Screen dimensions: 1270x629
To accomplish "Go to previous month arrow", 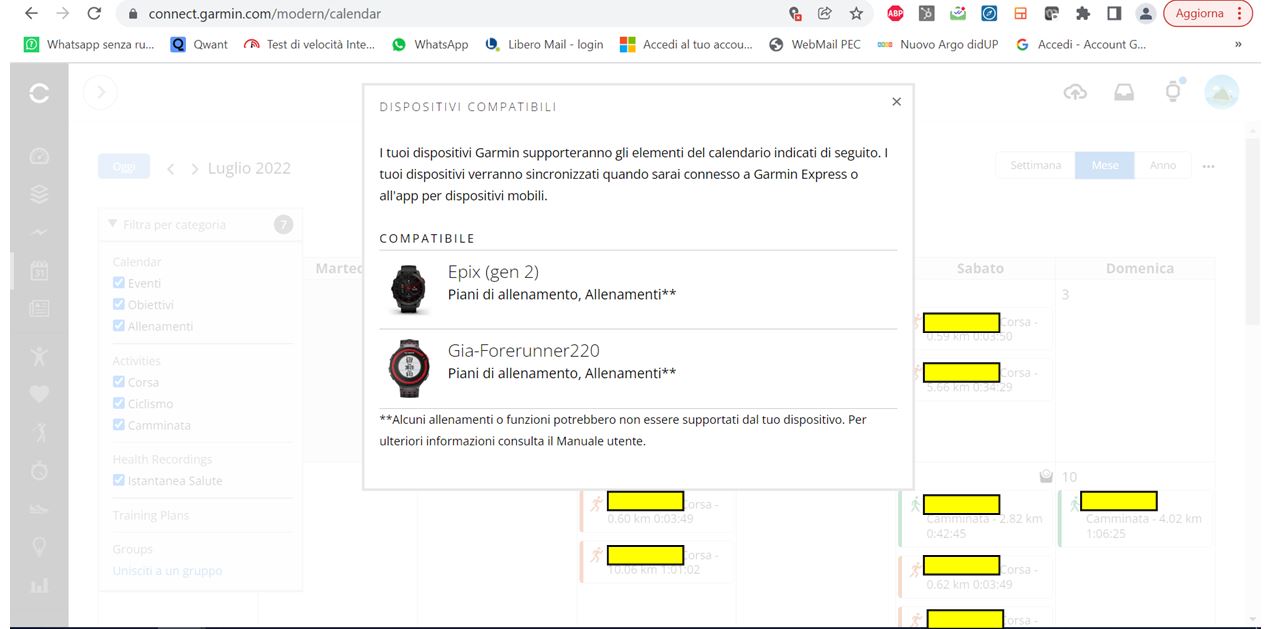I will (171, 169).
